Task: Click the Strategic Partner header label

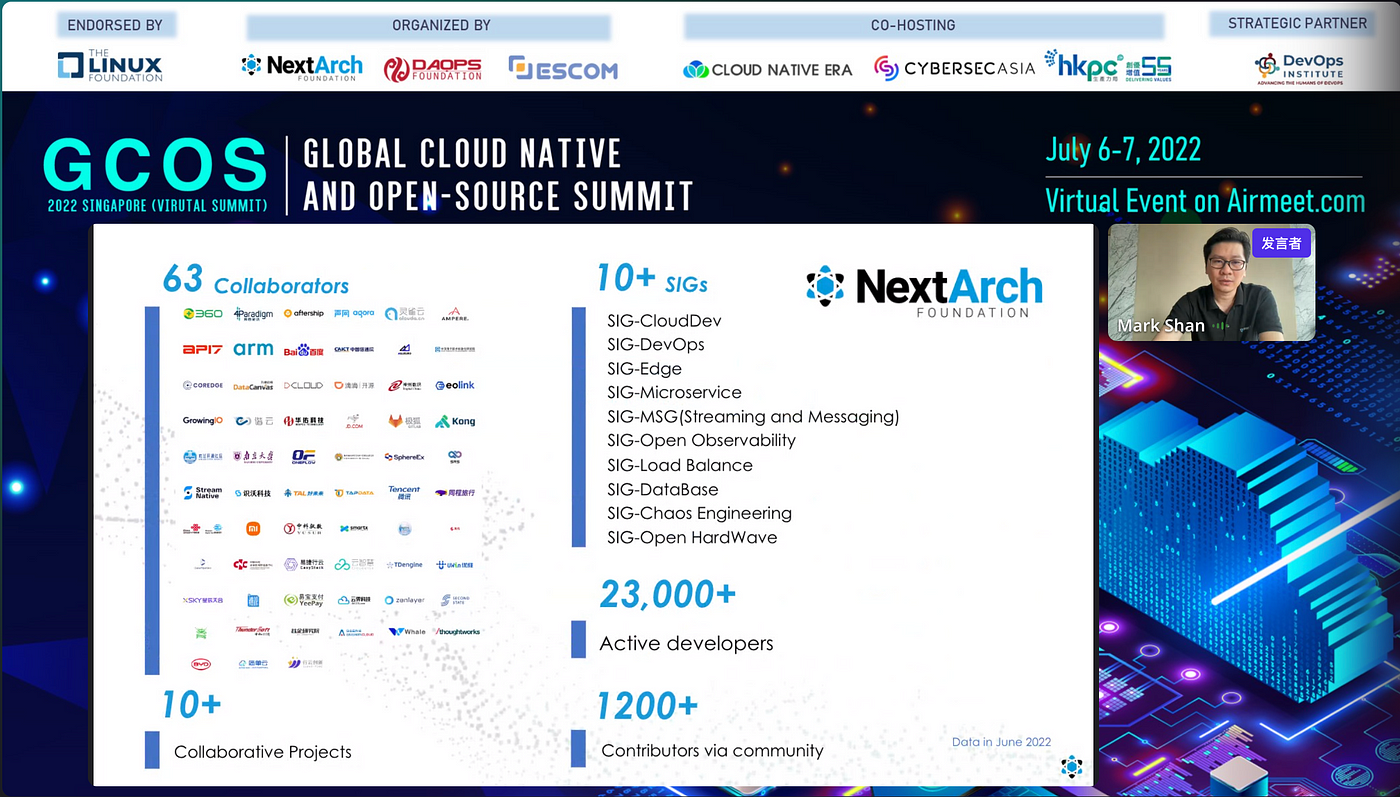Action: pyautogui.click(x=1297, y=23)
